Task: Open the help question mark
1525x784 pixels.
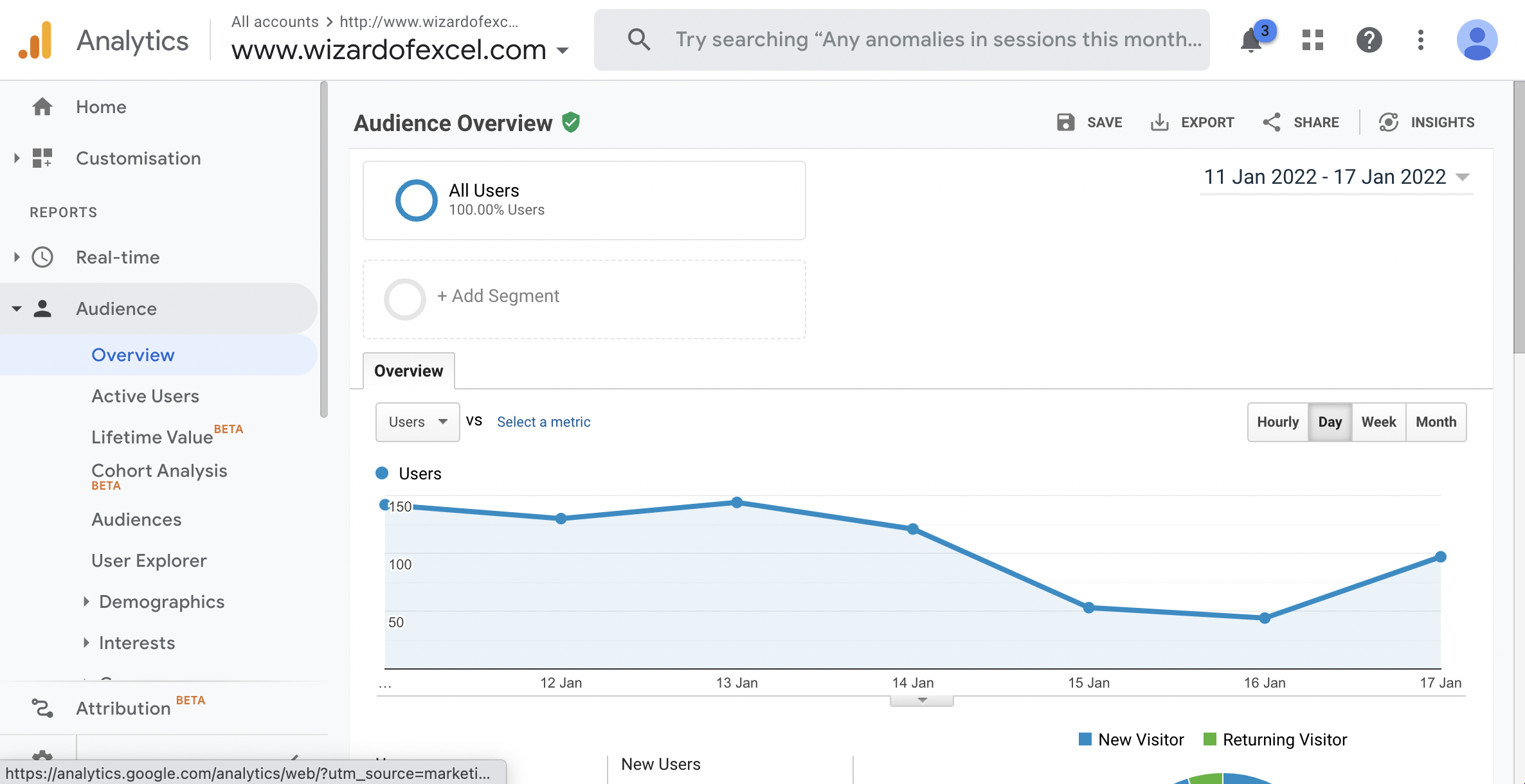Action: coord(1369,40)
